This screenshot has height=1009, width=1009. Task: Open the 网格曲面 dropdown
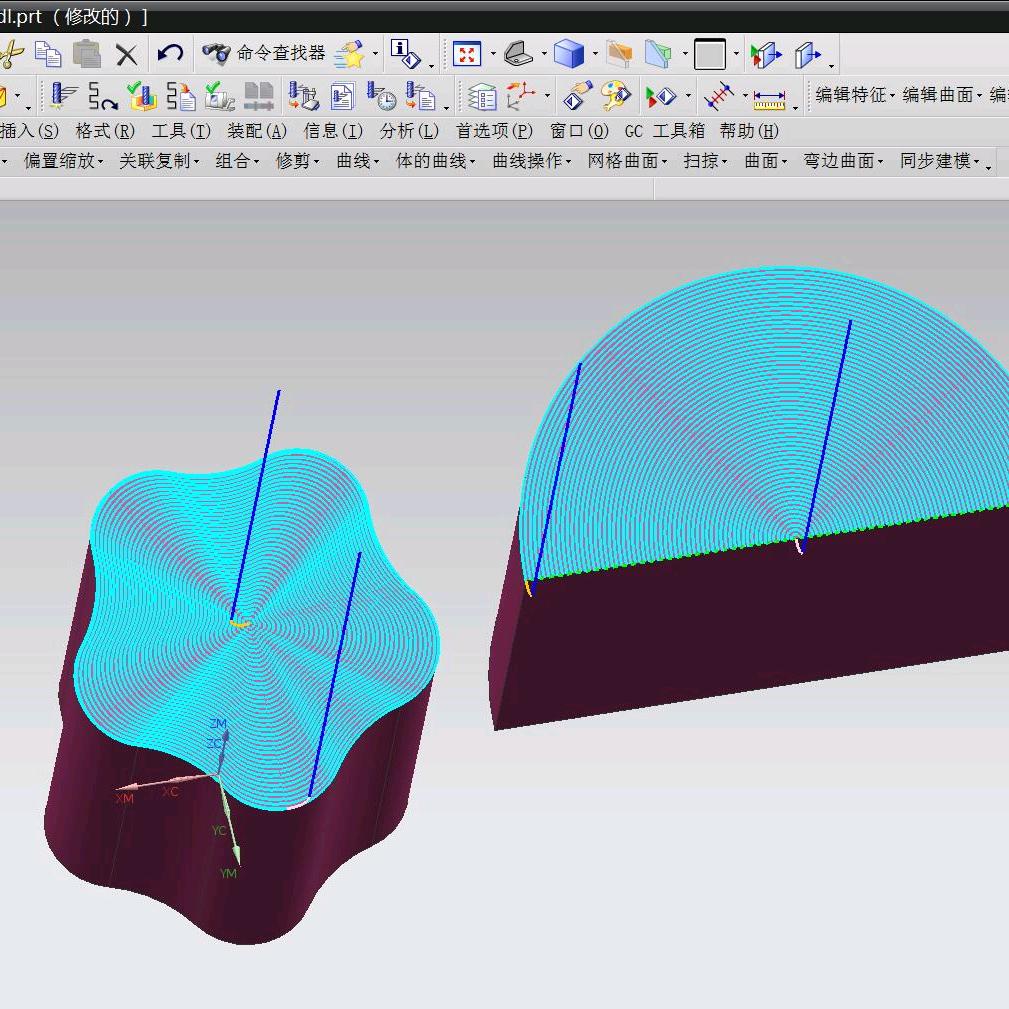click(627, 161)
